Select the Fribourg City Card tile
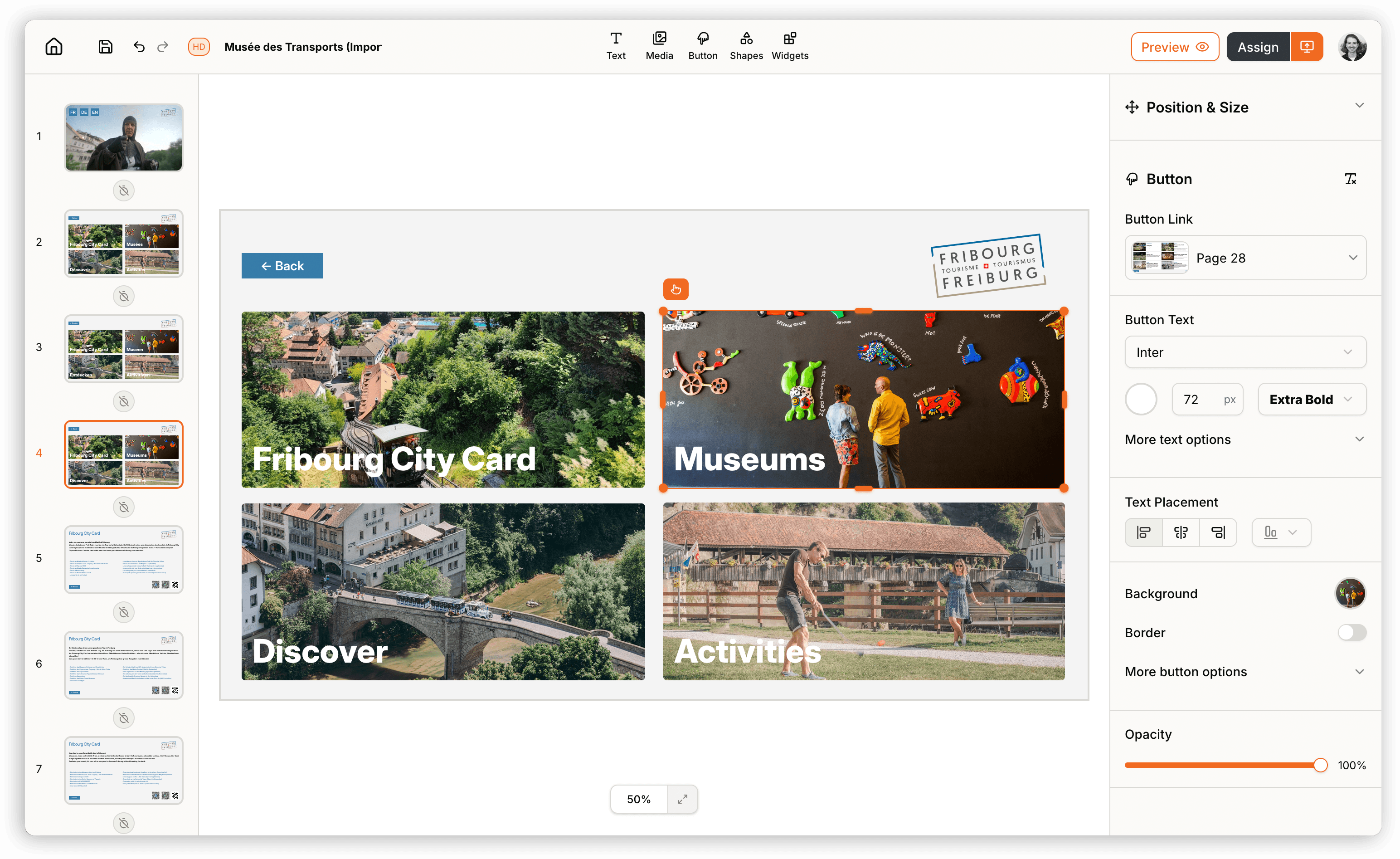Screen dimensions: 1400x859 (443, 399)
